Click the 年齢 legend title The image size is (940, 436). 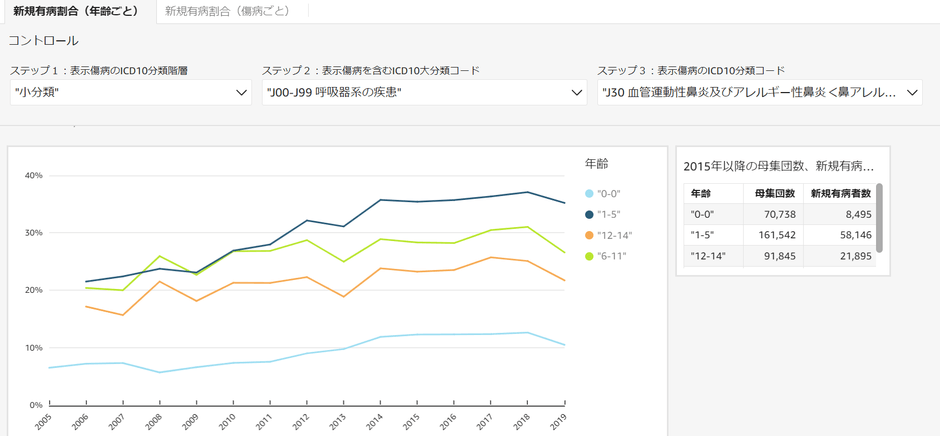coord(596,164)
